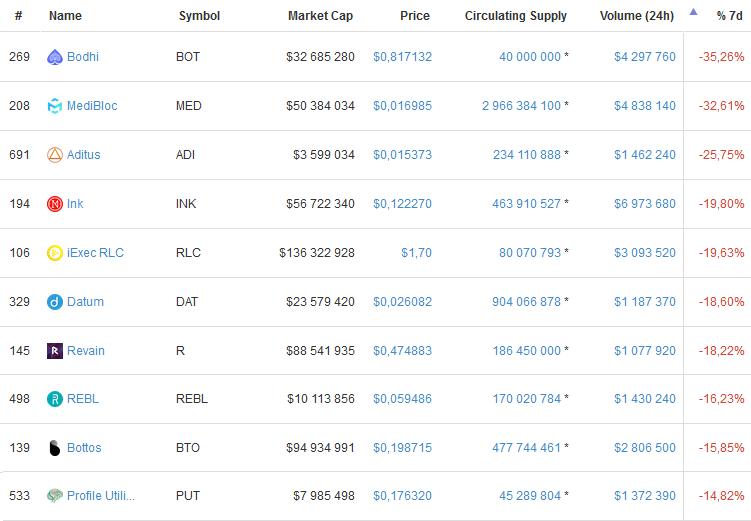751x521 pixels.
Task: Click iExec RLC volume $3 093 520
Action: pos(645,253)
